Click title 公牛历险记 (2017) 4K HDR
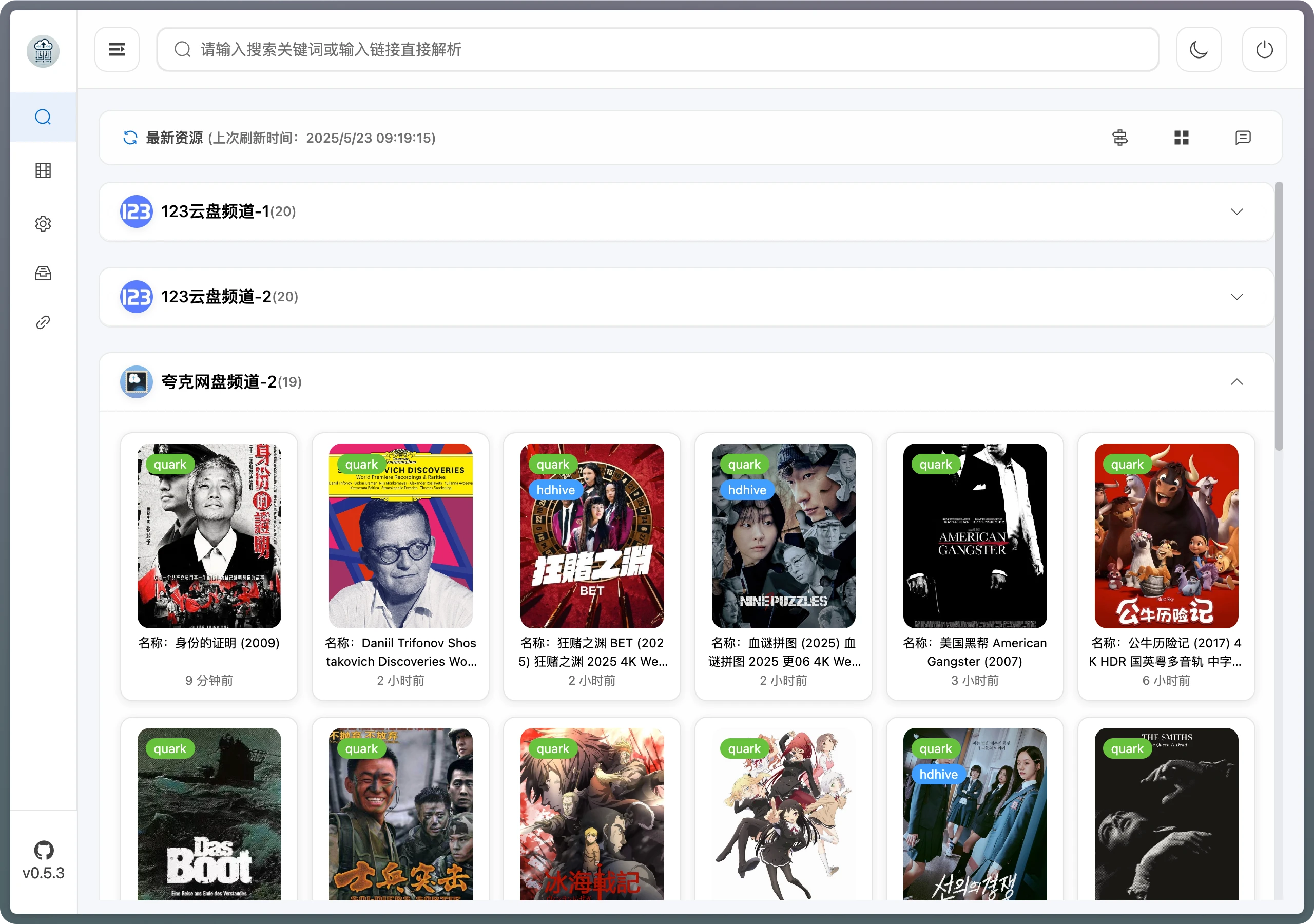1314x924 pixels. tap(1166, 652)
